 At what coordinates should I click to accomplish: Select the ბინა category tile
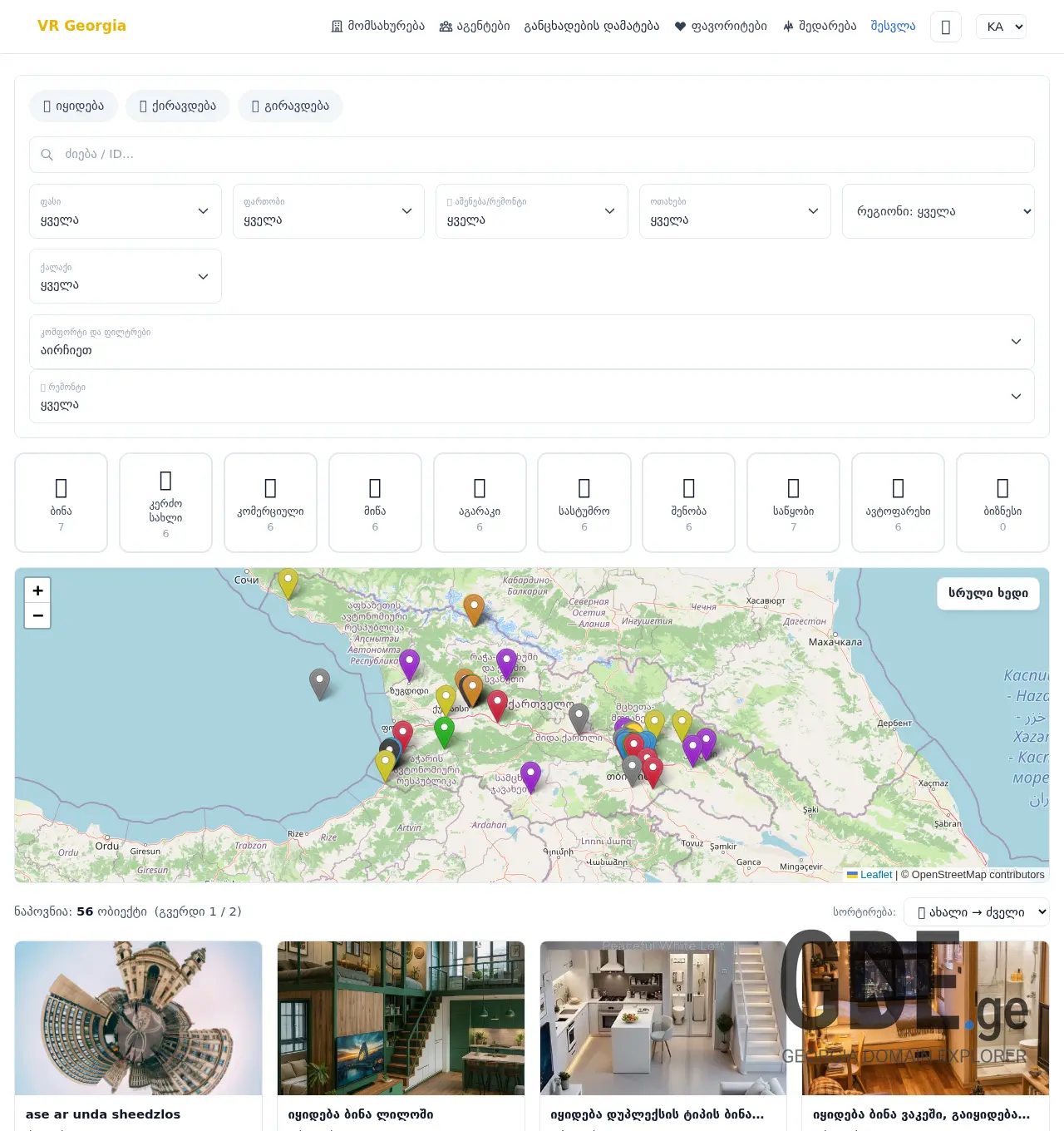[x=61, y=502]
